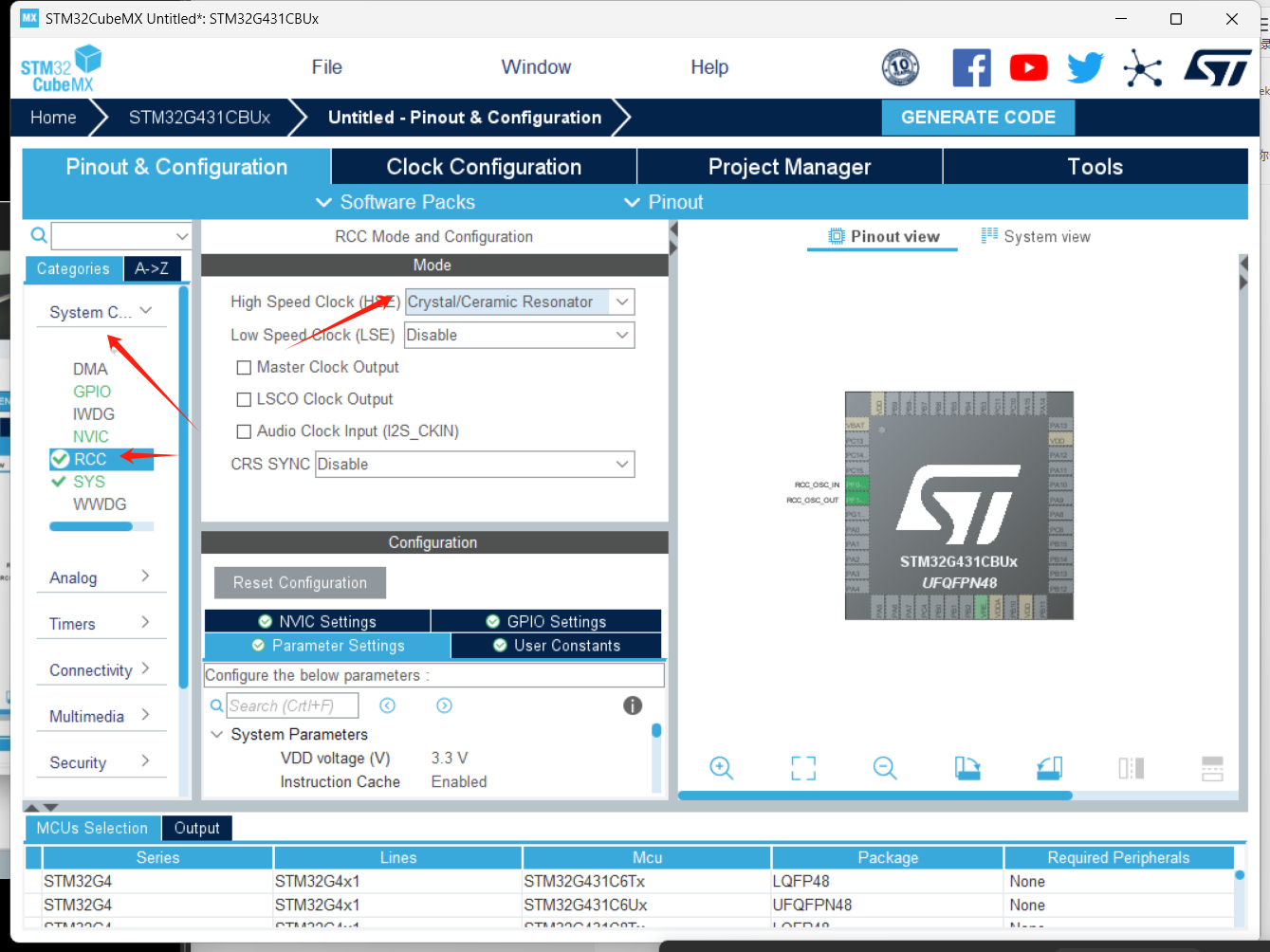Viewport: 1270px width, 952px height.
Task: Collapse the System Parameters group
Action: click(x=217, y=735)
